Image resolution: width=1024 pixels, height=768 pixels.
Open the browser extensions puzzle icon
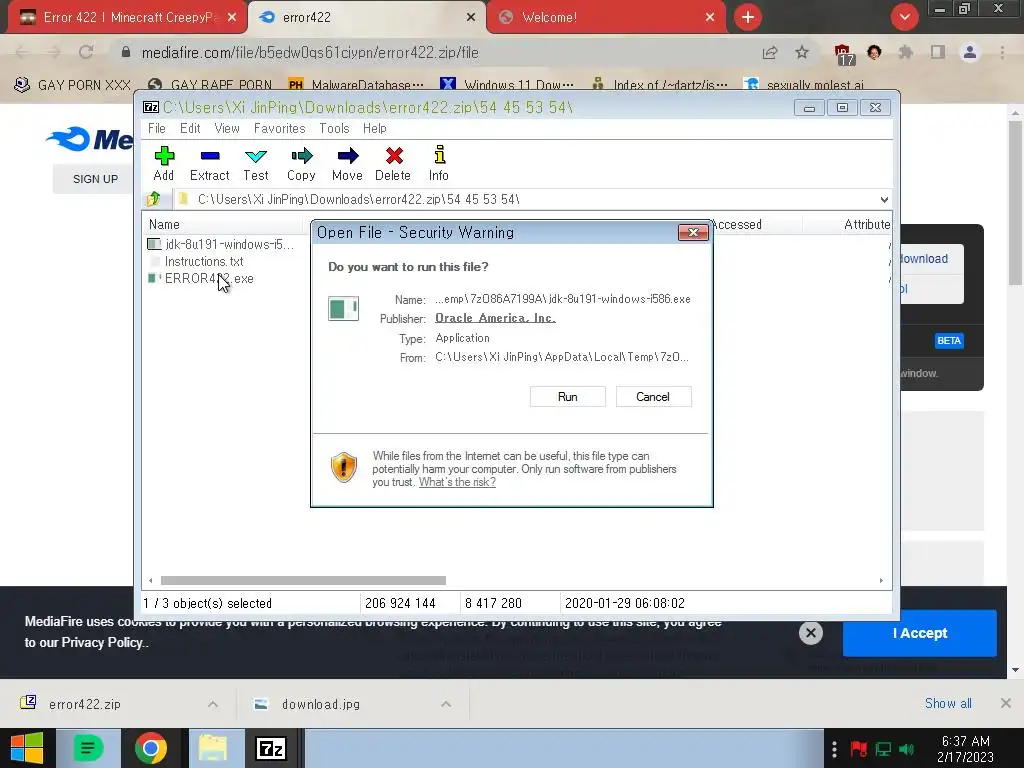(906, 52)
